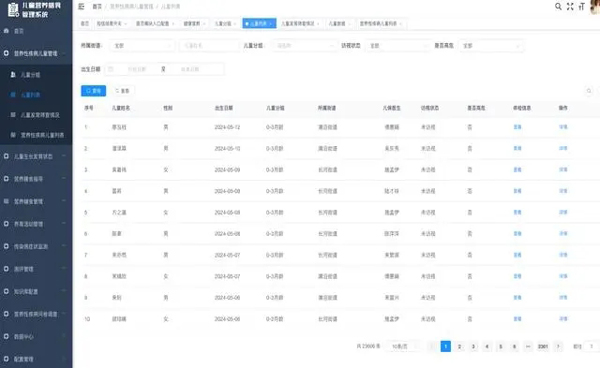600x368 pixels.
Task: Click the 2024-05-09 birth date cell
Action: 227,169
